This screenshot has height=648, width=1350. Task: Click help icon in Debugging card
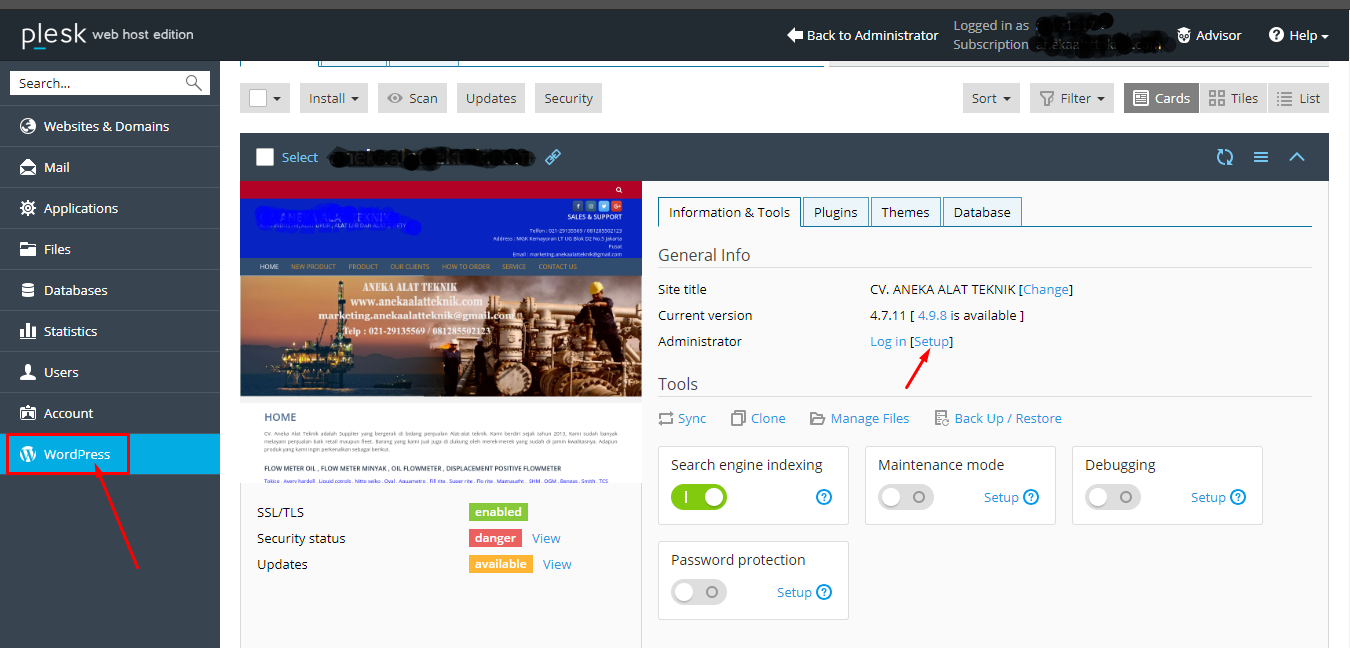coord(1238,497)
